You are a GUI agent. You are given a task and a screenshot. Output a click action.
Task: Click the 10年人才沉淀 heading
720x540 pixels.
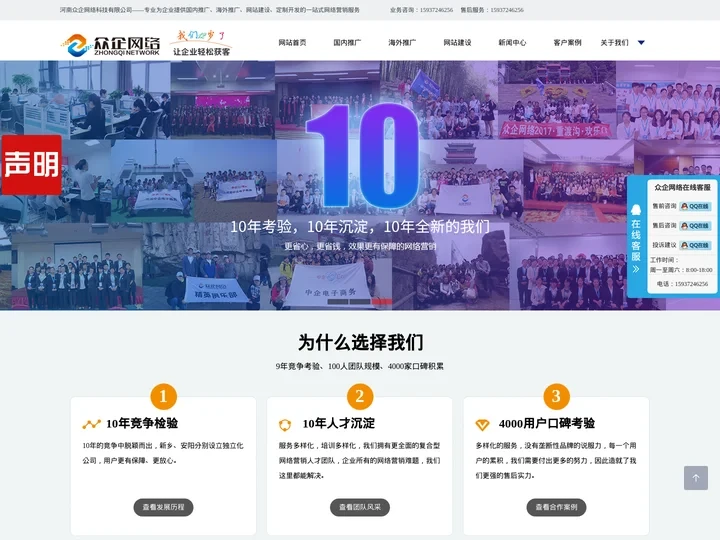[339, 423]
